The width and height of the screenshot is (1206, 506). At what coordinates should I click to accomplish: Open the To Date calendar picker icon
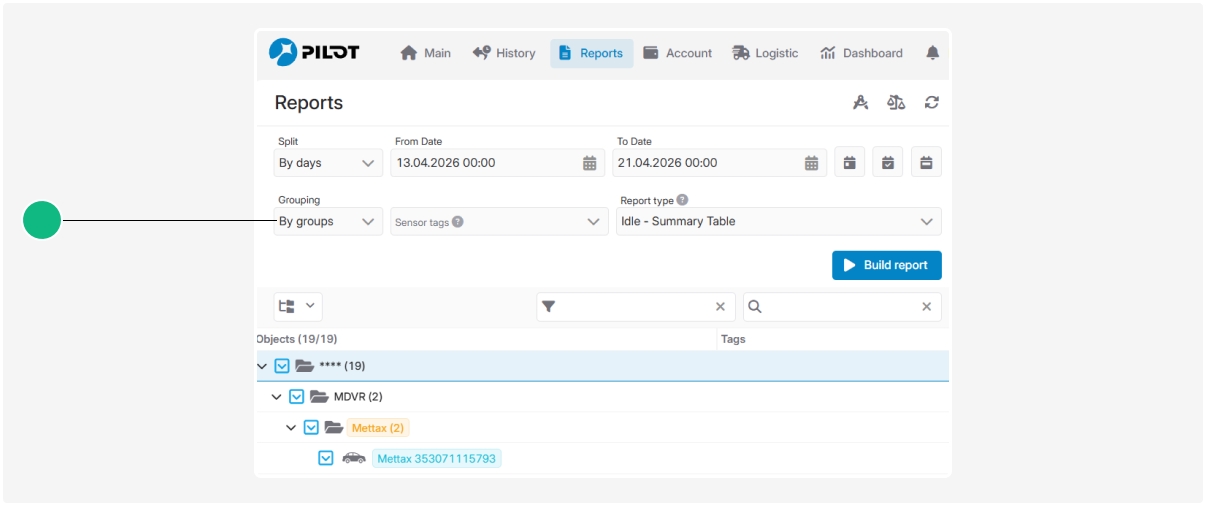[812, 163]
